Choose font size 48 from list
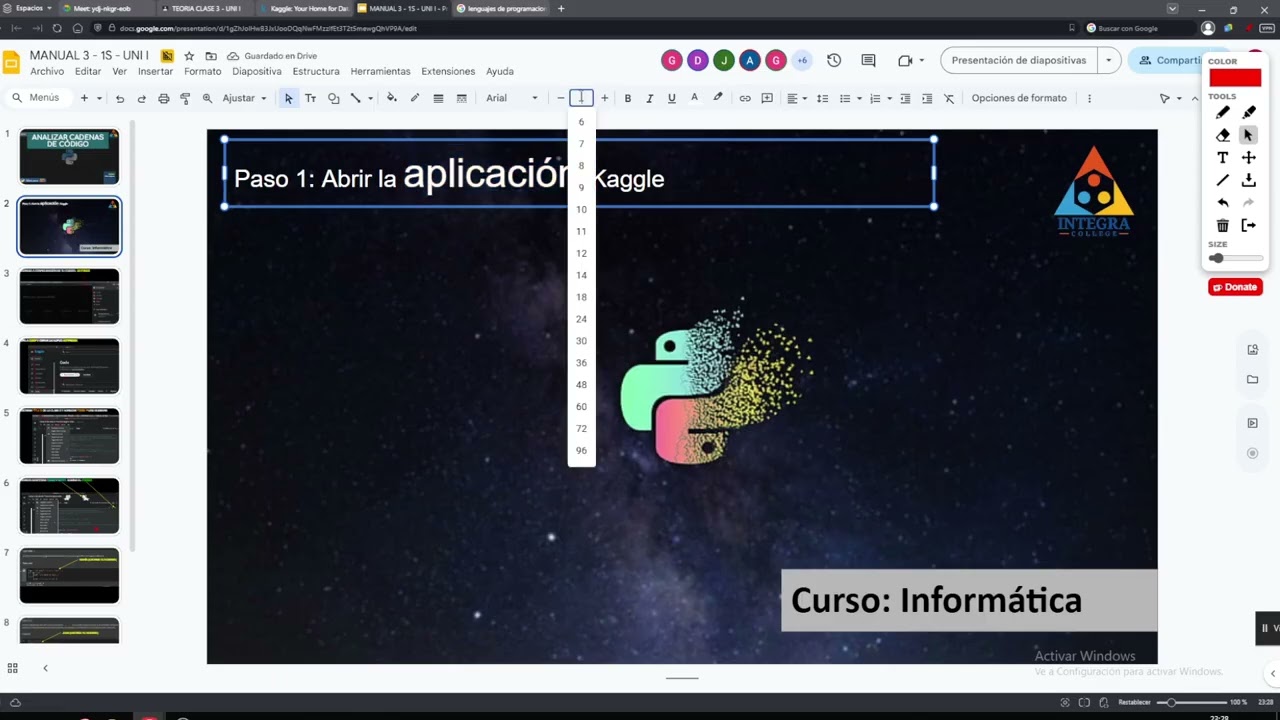Image resolution: width=1280 pixels, height=720 pixels. click(x=581, y=385)
